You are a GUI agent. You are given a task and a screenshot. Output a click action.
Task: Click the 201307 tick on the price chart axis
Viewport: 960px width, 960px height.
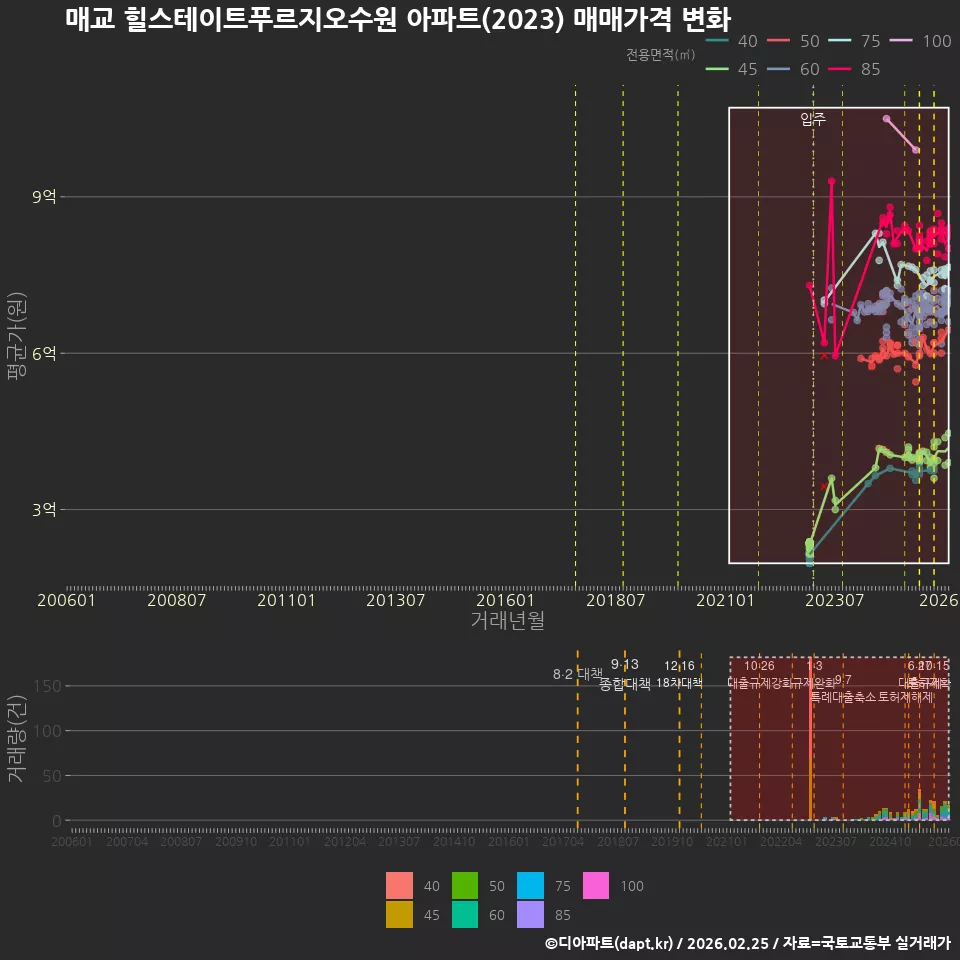(x=396, y=600)
